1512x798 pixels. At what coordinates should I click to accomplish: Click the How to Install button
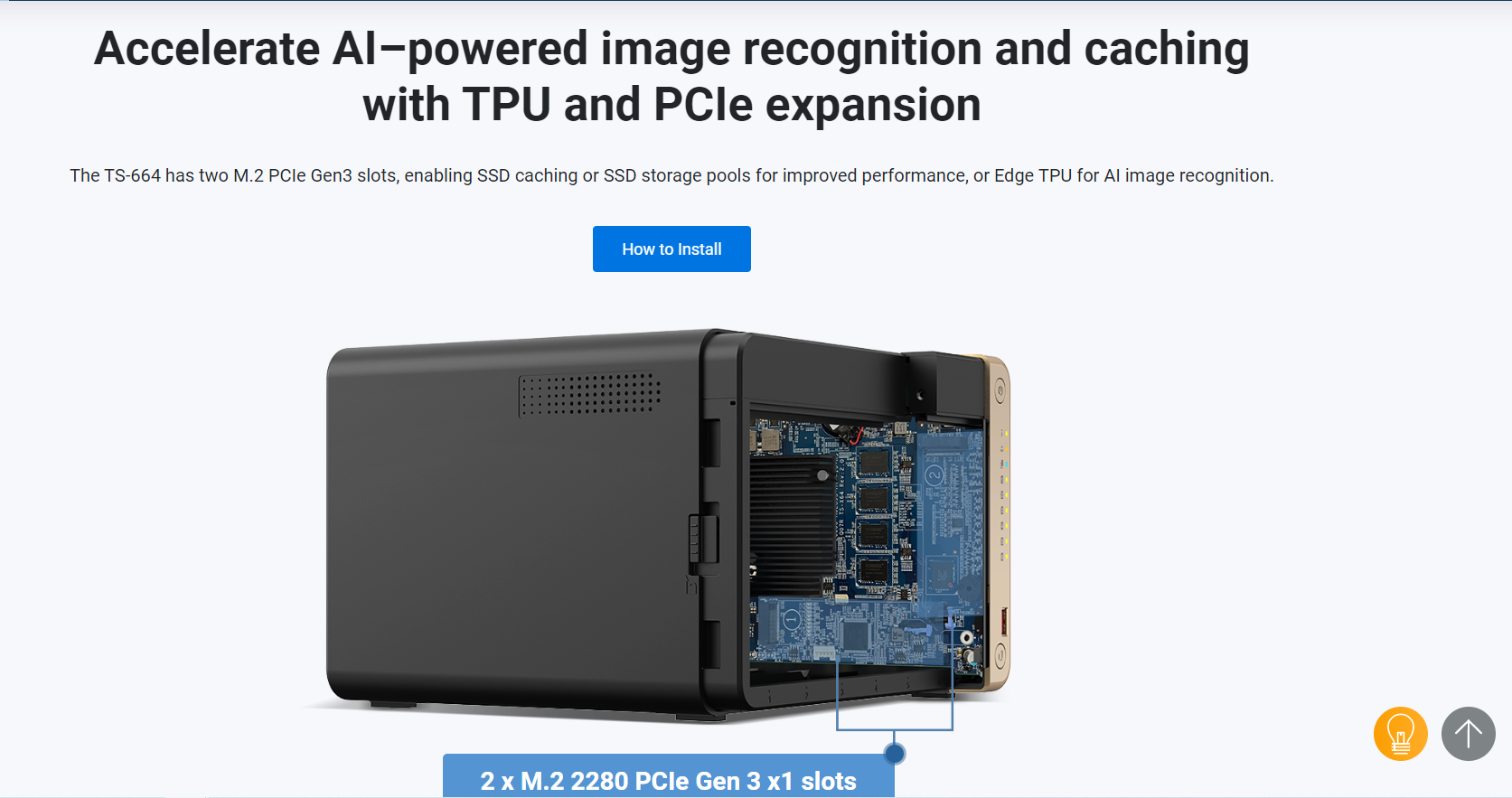click(x=671, y=249)
